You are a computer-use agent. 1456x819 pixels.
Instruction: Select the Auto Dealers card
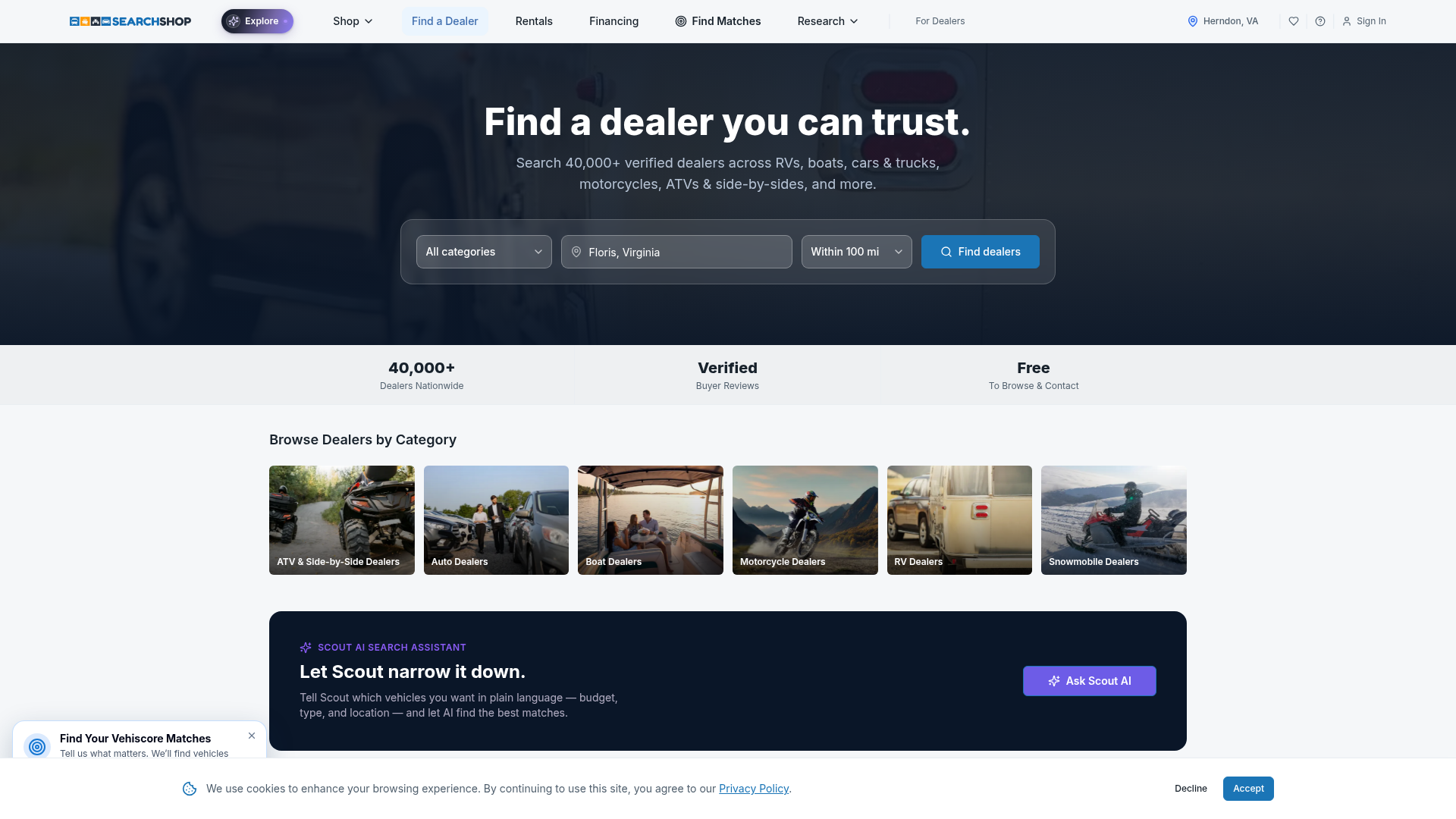tap(496, 520)
